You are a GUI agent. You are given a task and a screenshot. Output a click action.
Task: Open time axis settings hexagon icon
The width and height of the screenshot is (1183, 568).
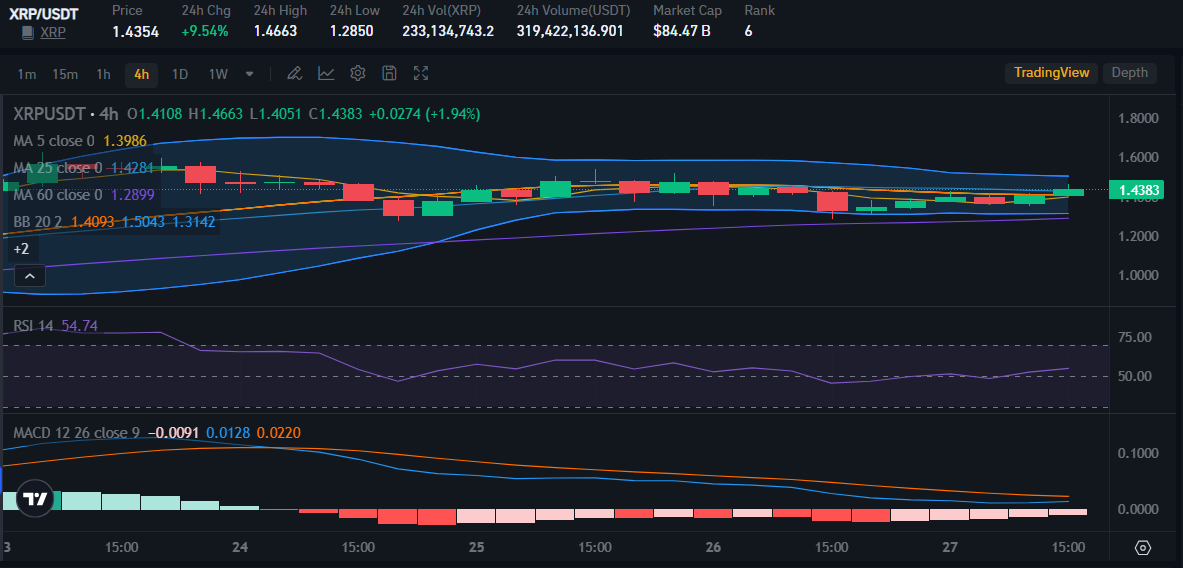1143,548
